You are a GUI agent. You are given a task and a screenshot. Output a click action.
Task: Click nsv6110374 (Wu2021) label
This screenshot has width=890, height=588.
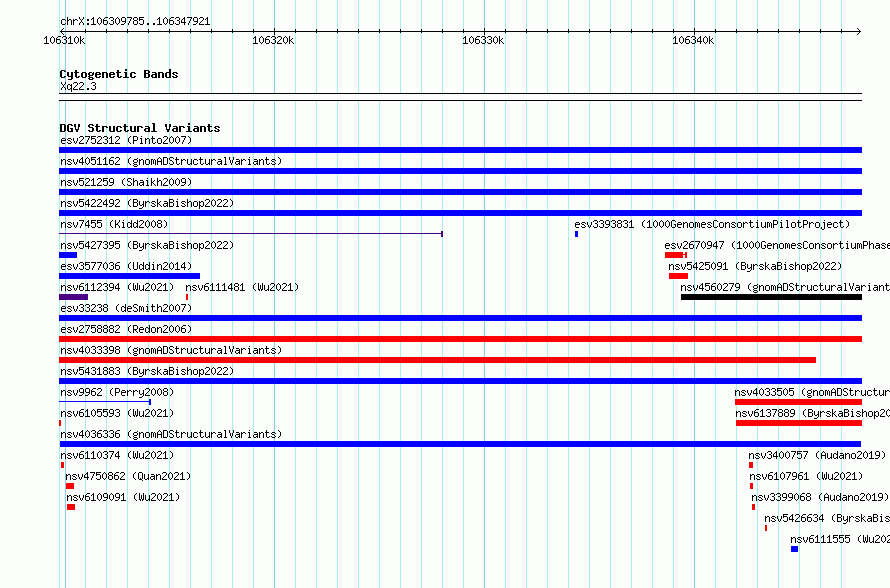click(x=117, y=455)
